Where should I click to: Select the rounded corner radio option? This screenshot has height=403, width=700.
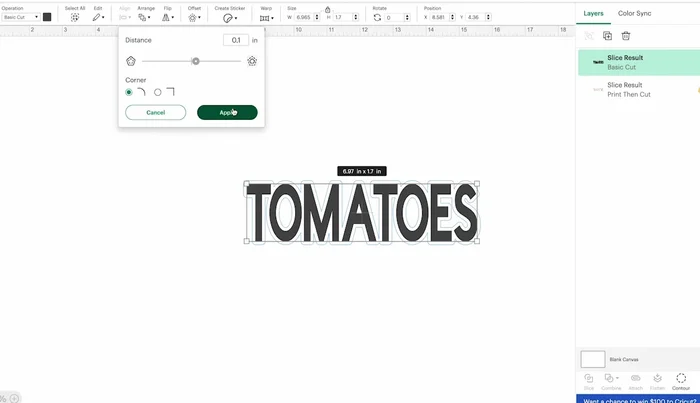[129, 92]
